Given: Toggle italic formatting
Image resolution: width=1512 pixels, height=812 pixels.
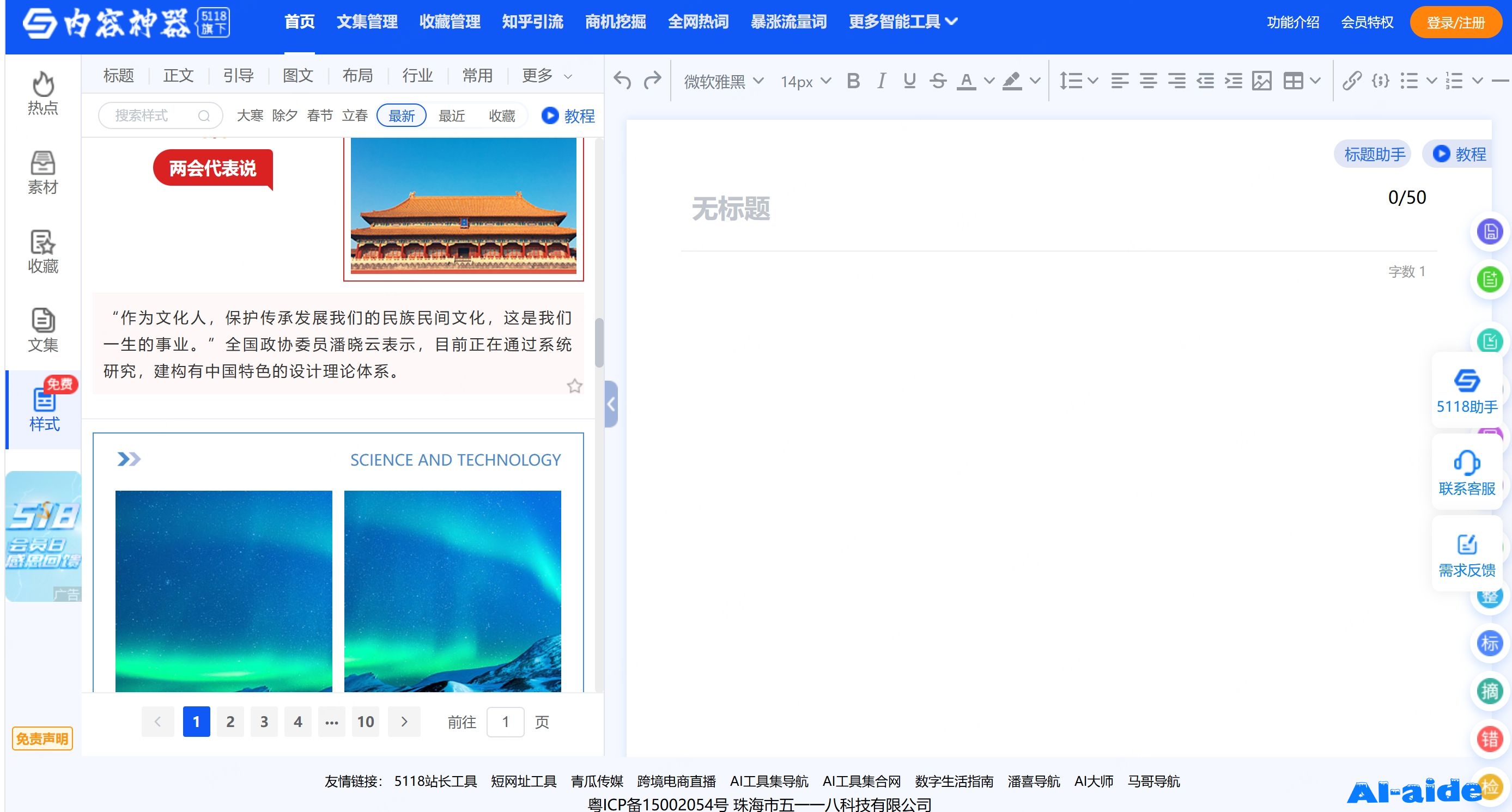Looking at the screenshot, I should pyautogui.click(x=881, y=81).
